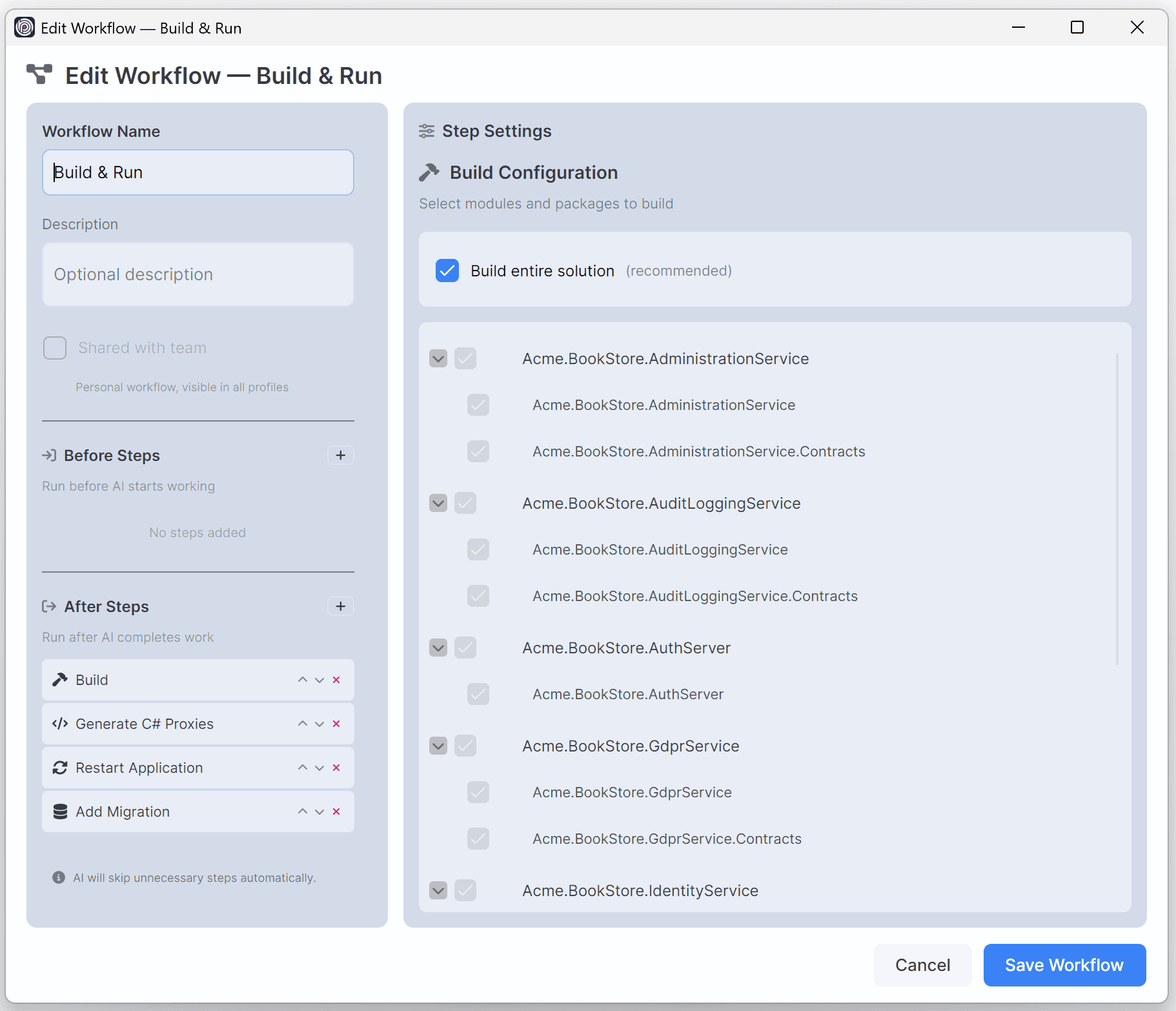Move Restart Application step down
Screen dimensions: 1176x1011
[x=319, y=768]
